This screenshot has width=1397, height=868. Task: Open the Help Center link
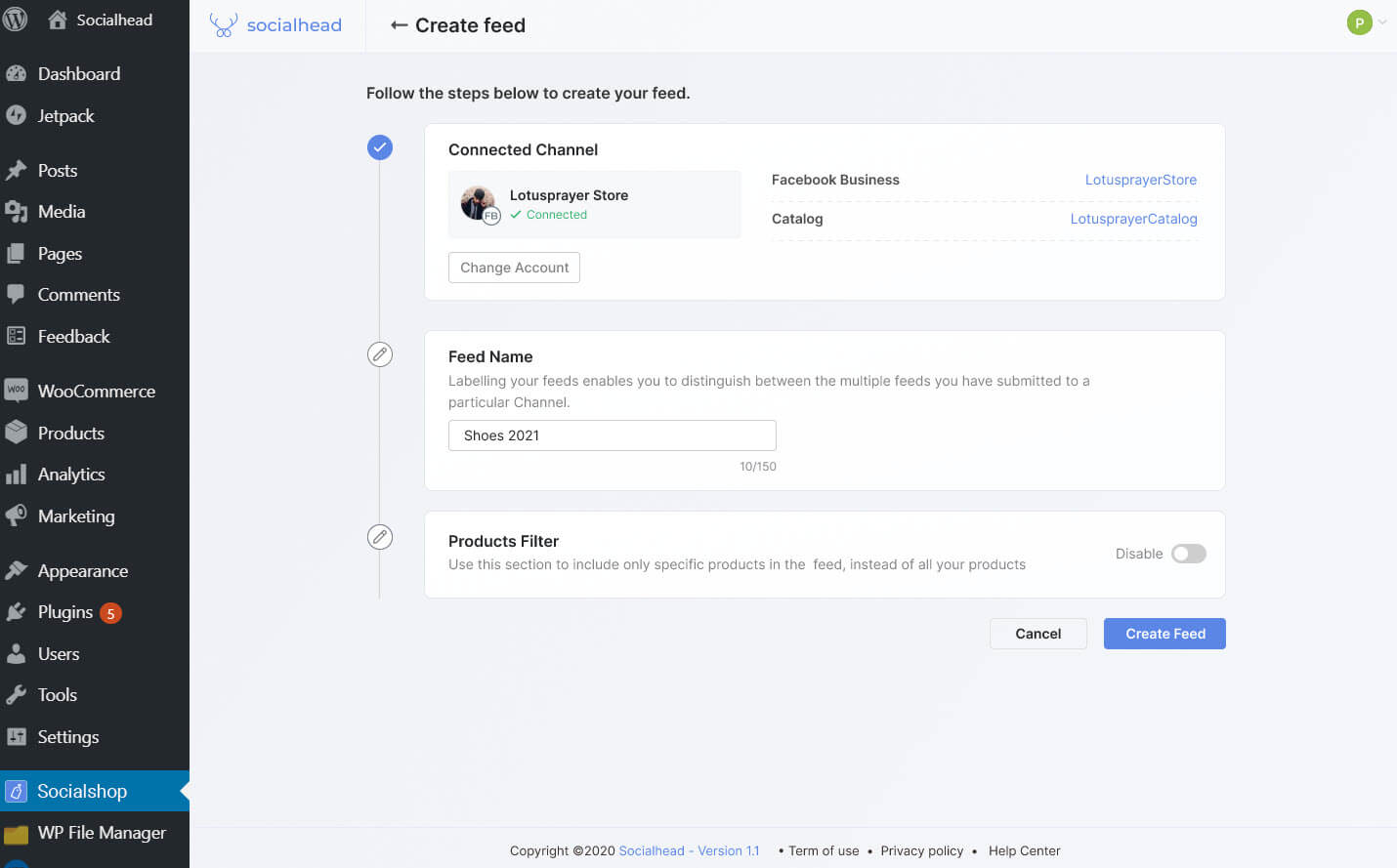1024,850
